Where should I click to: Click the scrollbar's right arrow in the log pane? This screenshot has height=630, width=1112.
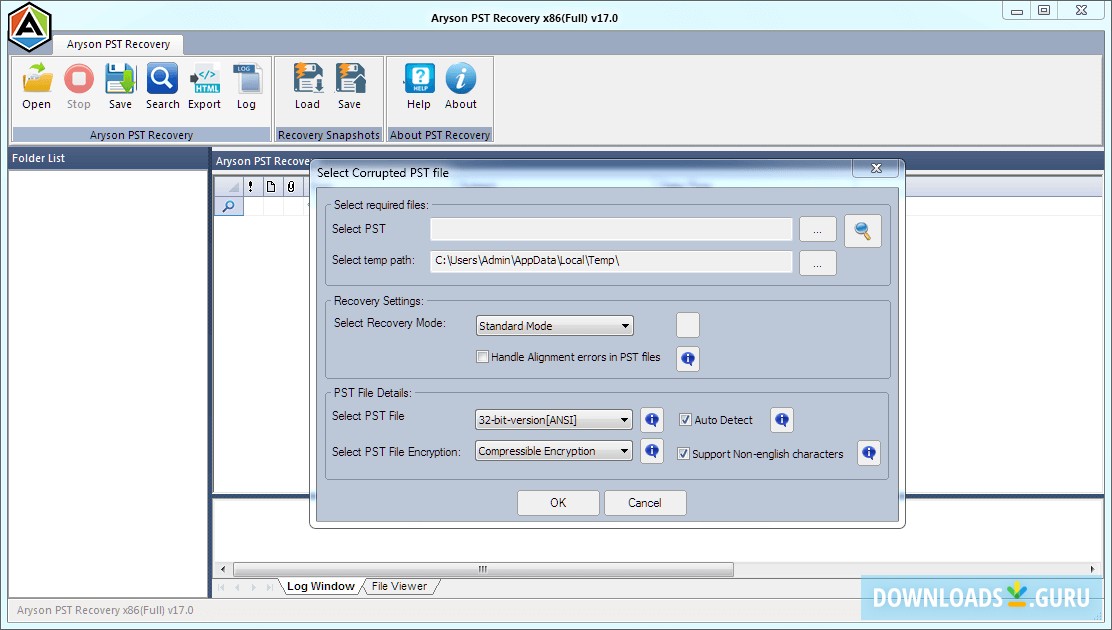pos(1092,569)
